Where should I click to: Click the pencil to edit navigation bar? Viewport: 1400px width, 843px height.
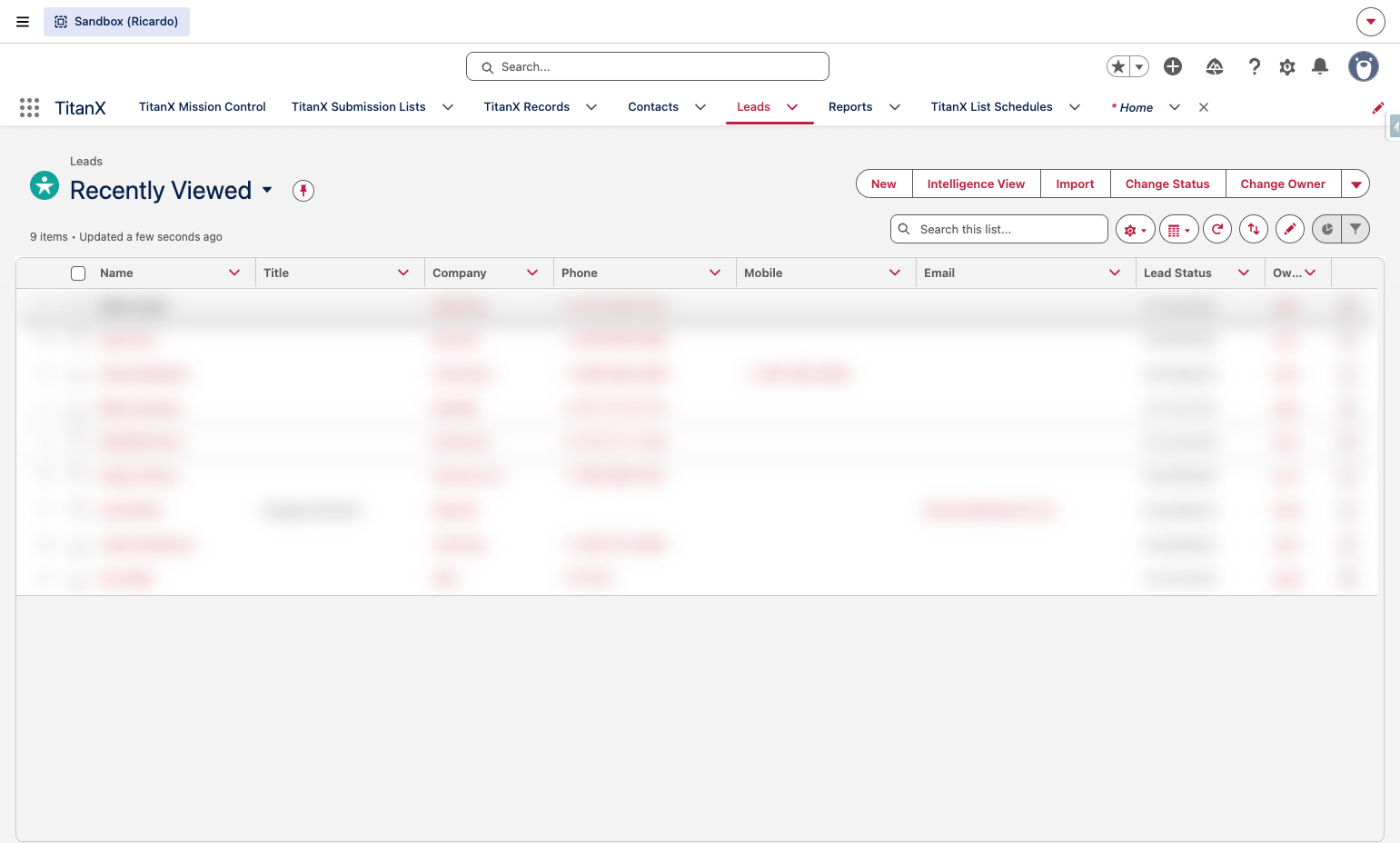click(1377, 108)
